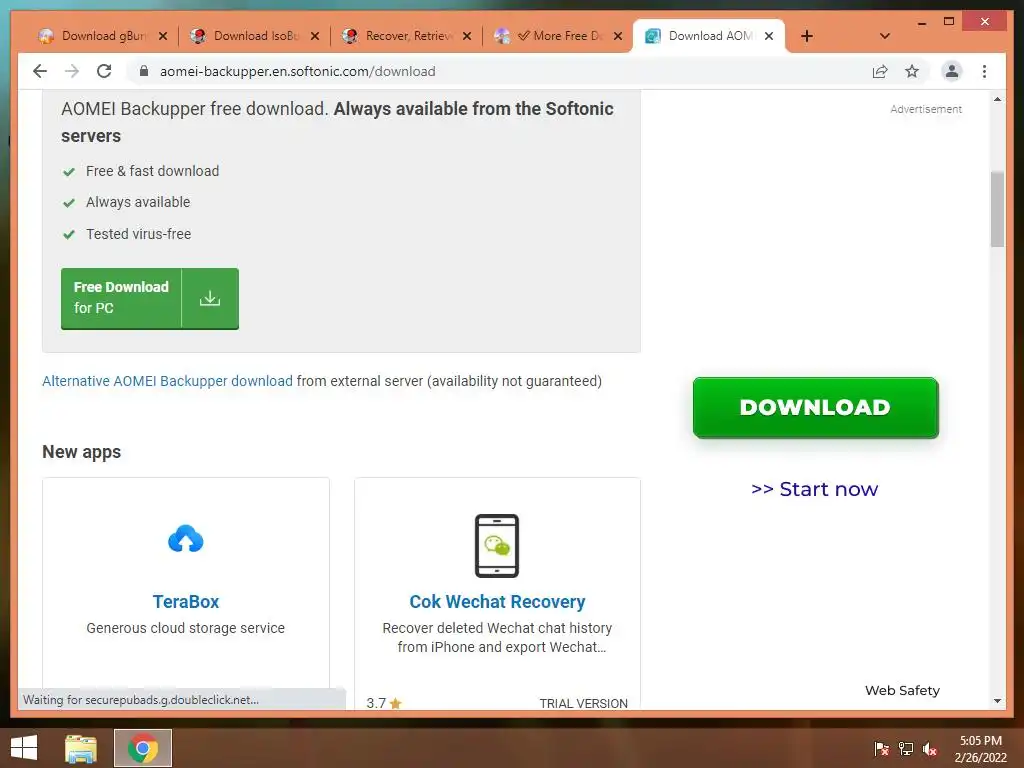Screen dimensions: 1024x768
Task: Open the Chrome profile avatar
Action: point(952,71)
